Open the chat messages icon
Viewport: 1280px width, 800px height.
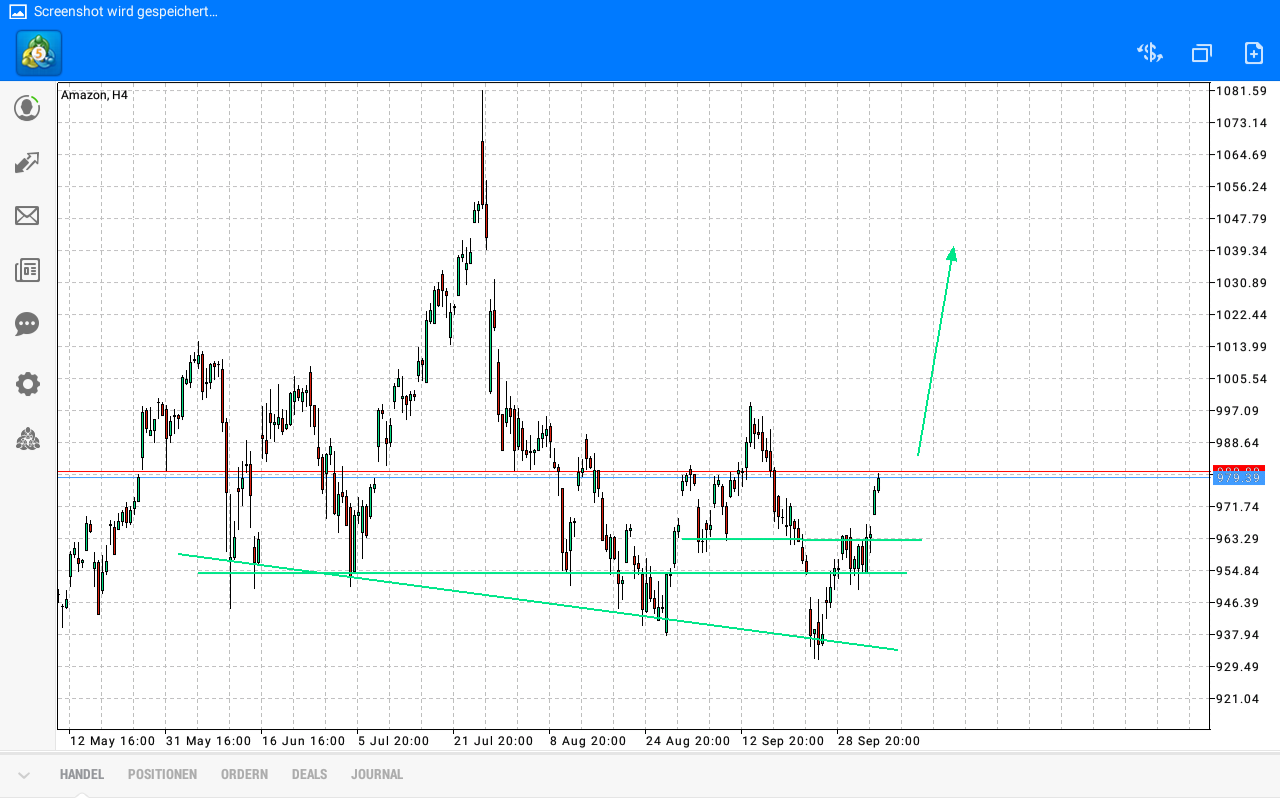pos(27,324)
